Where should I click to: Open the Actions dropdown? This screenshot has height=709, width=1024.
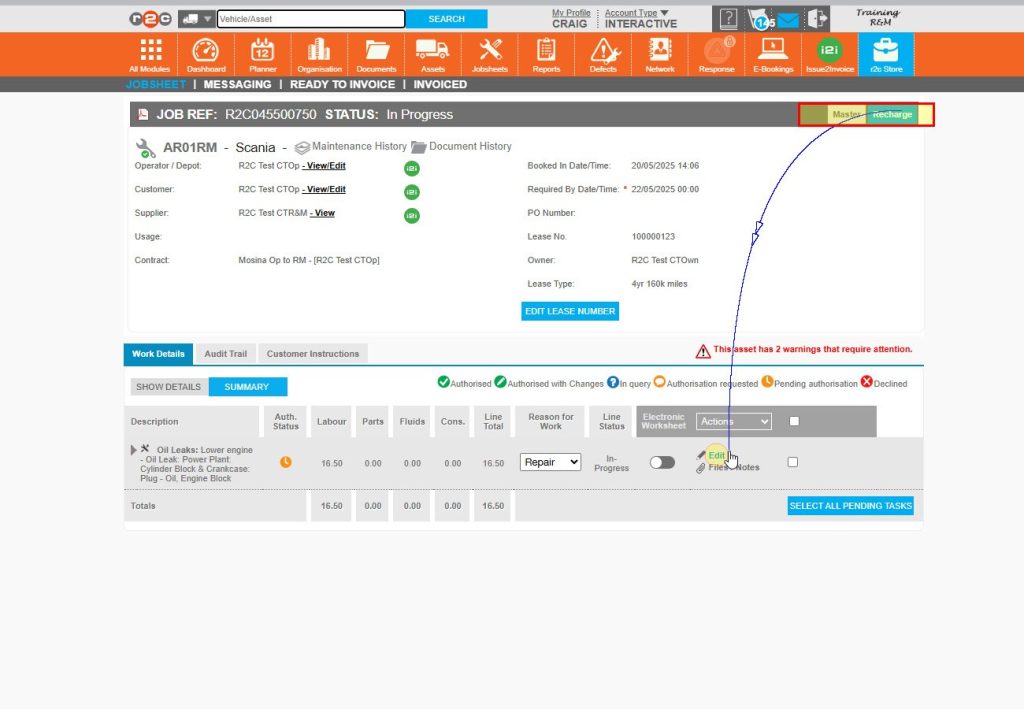click(x=734, y=422)
